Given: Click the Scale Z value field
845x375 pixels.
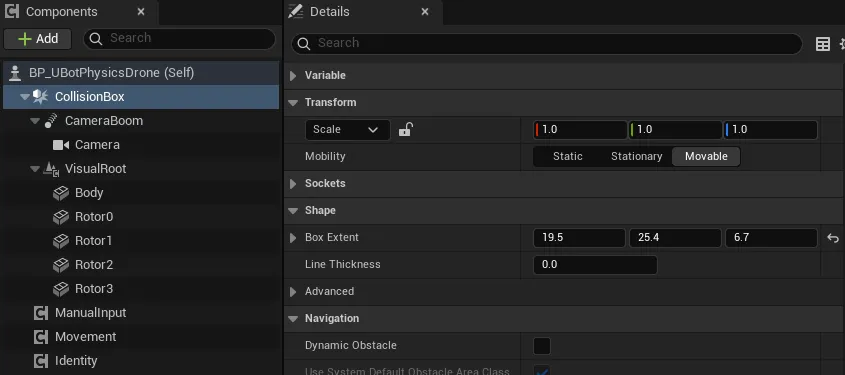Looking at the screenshot, I should click(771, 130).
